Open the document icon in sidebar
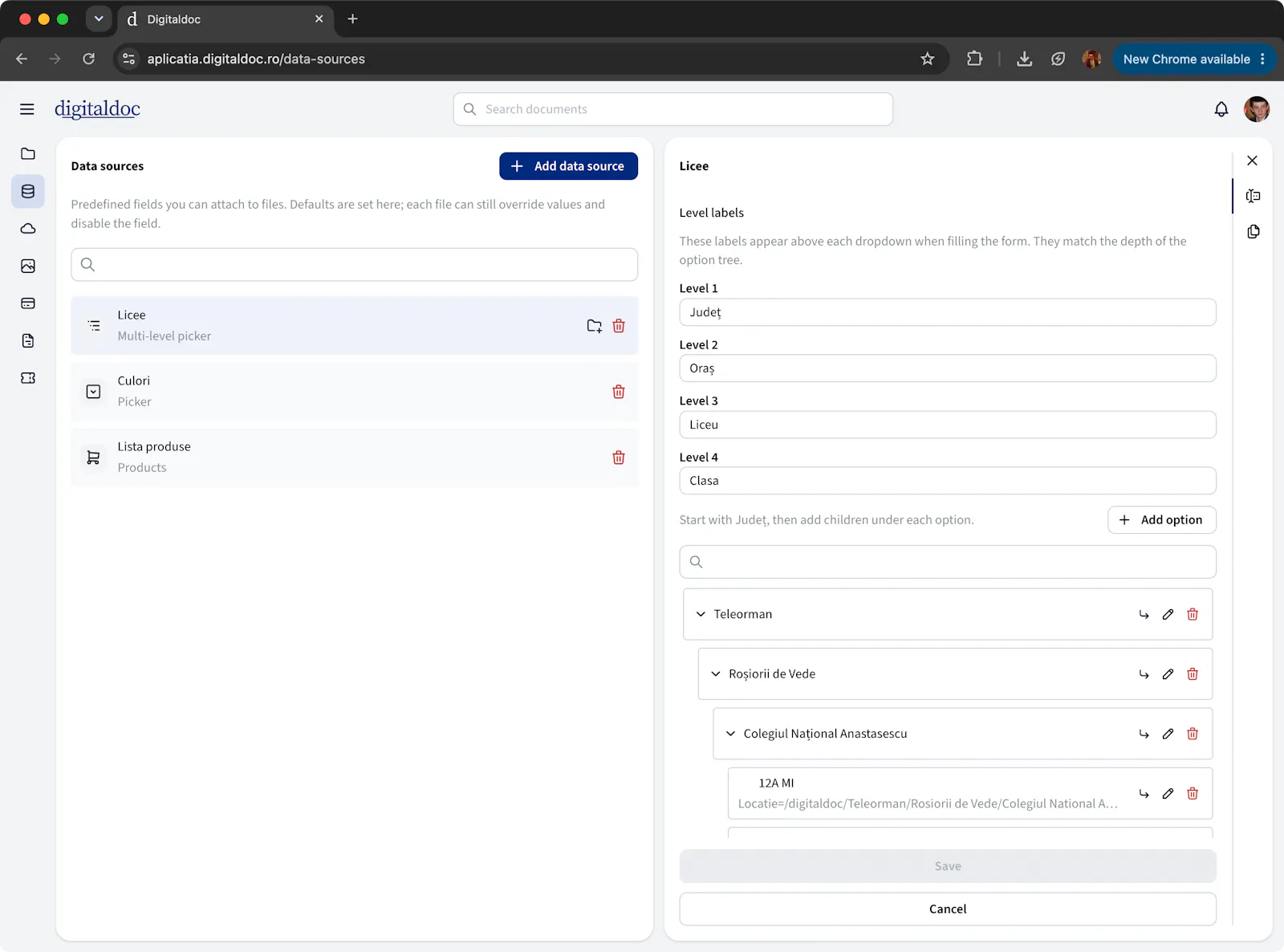This screenshot has width=1284, height=952. (x=28, y=340)
